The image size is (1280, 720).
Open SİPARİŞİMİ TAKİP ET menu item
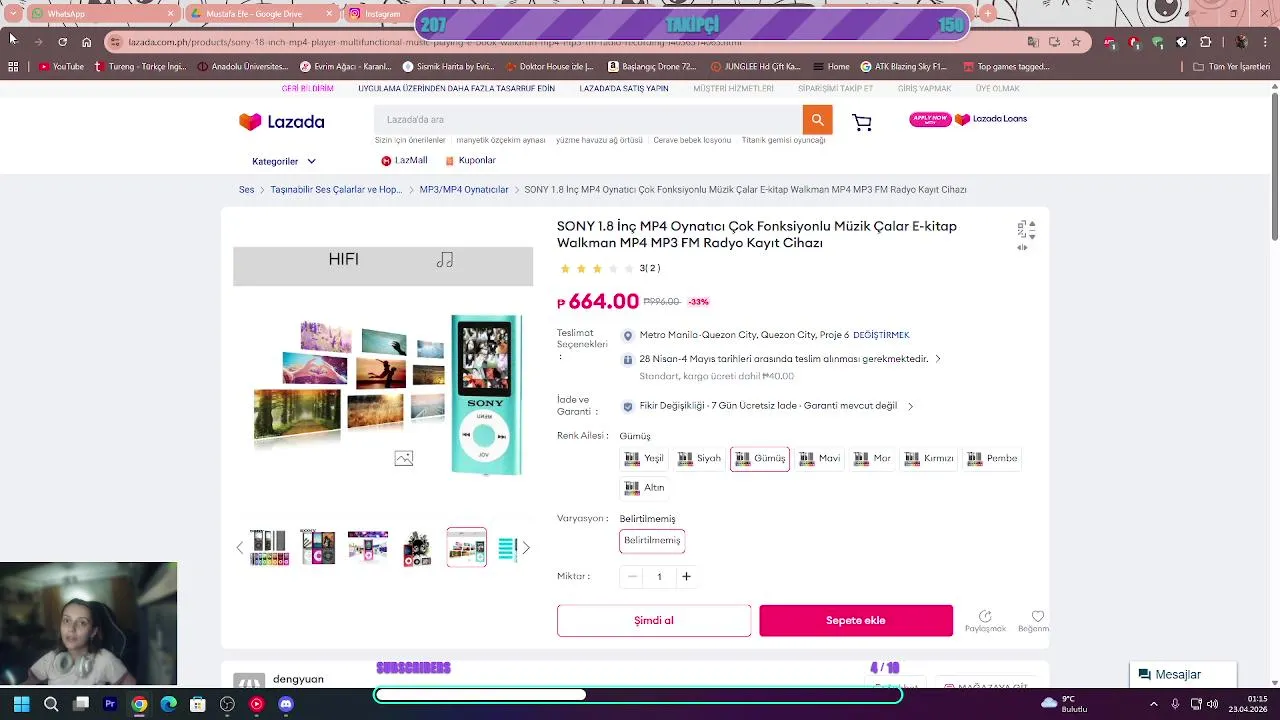tap(835, 89)
